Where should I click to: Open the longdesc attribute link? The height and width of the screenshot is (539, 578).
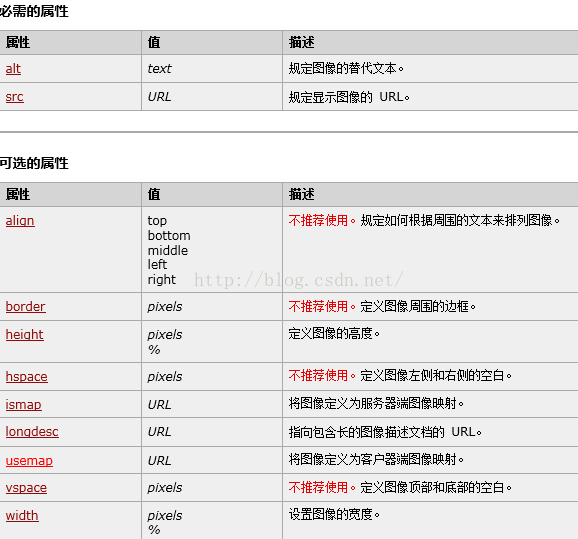(x=32, y=432)
